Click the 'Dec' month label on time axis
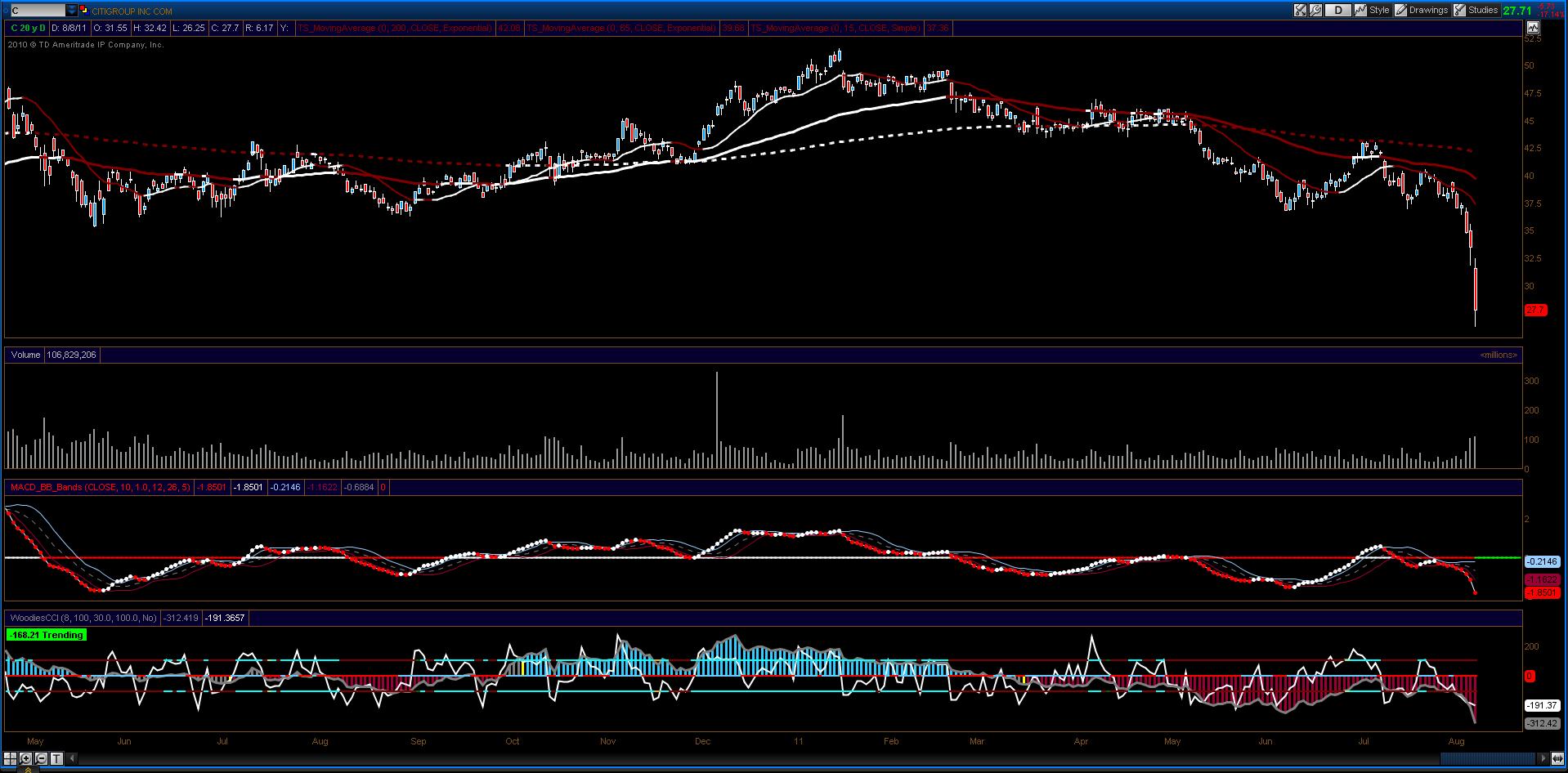The width and height of the screenshot is (1568, 773). (x=702, y=741)
